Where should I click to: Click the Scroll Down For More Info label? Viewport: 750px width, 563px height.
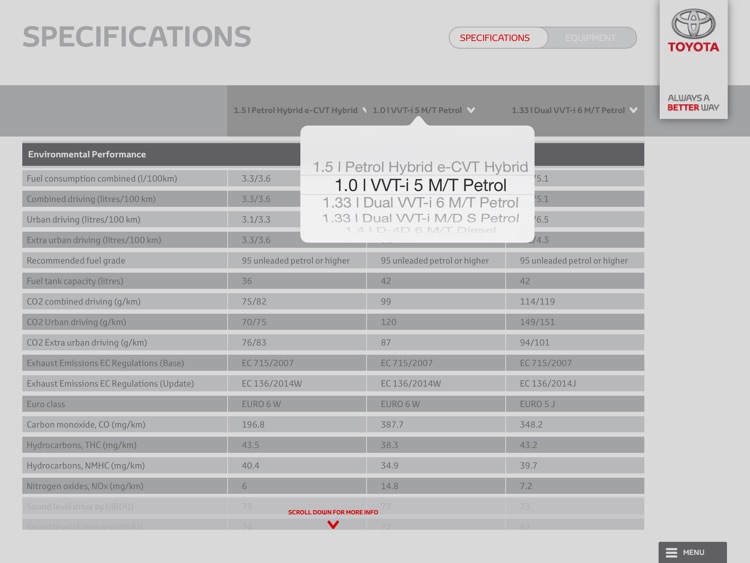[333, 512]
